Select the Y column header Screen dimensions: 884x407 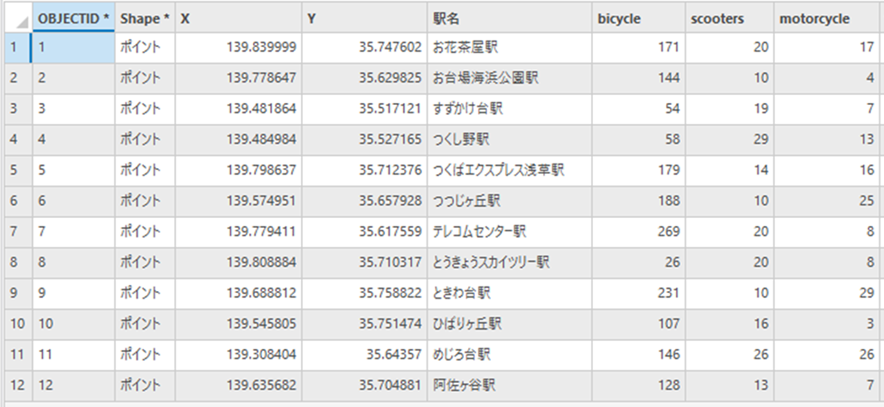365,18
